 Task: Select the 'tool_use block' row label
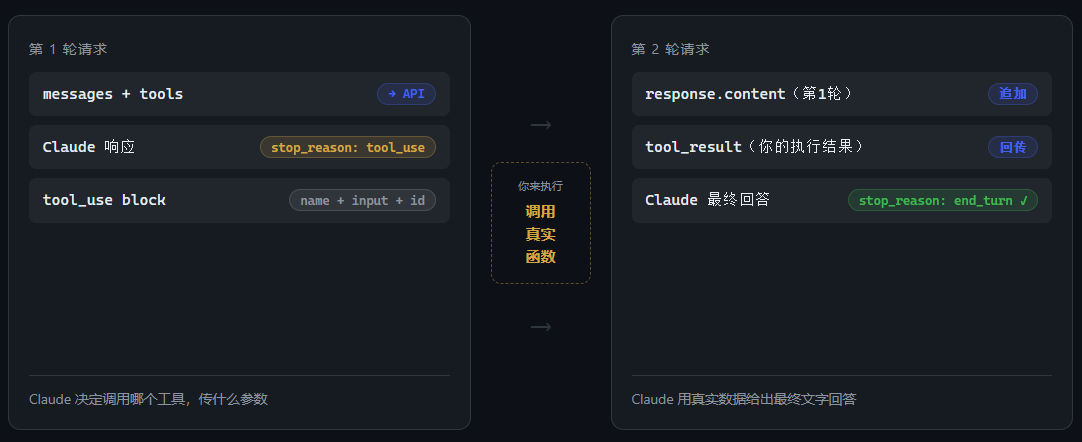(x=104, y=200)
